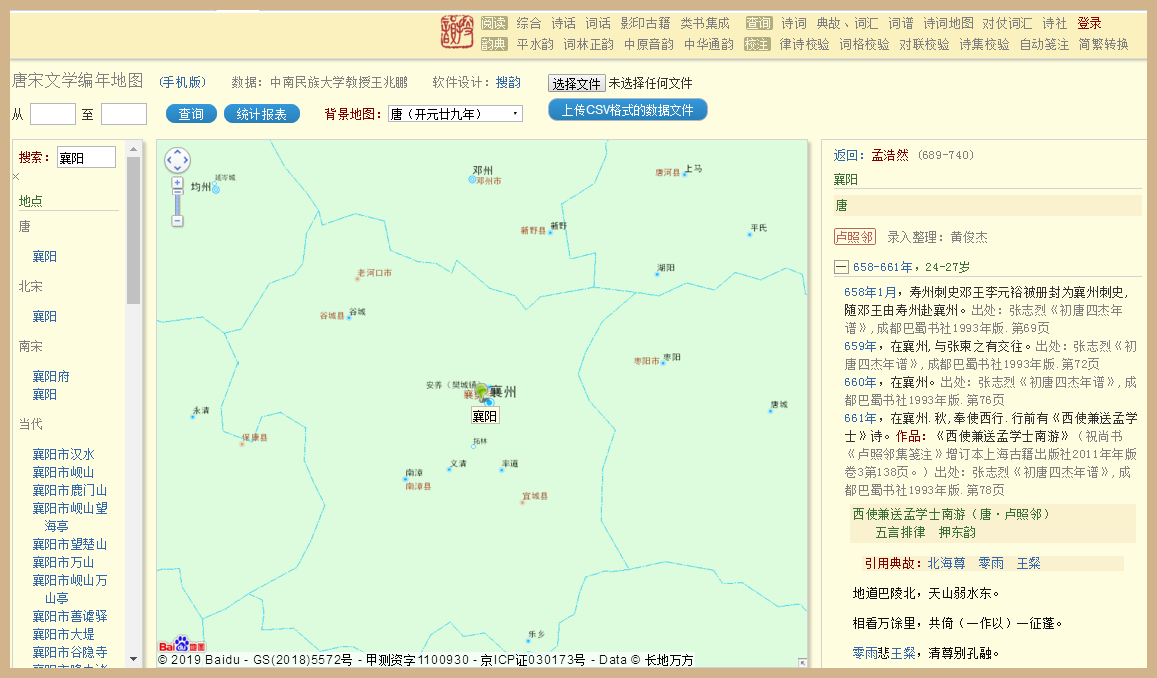Click the pan left arrow on map navigator
Viewport: 1157px width, 678px height.
172,161
